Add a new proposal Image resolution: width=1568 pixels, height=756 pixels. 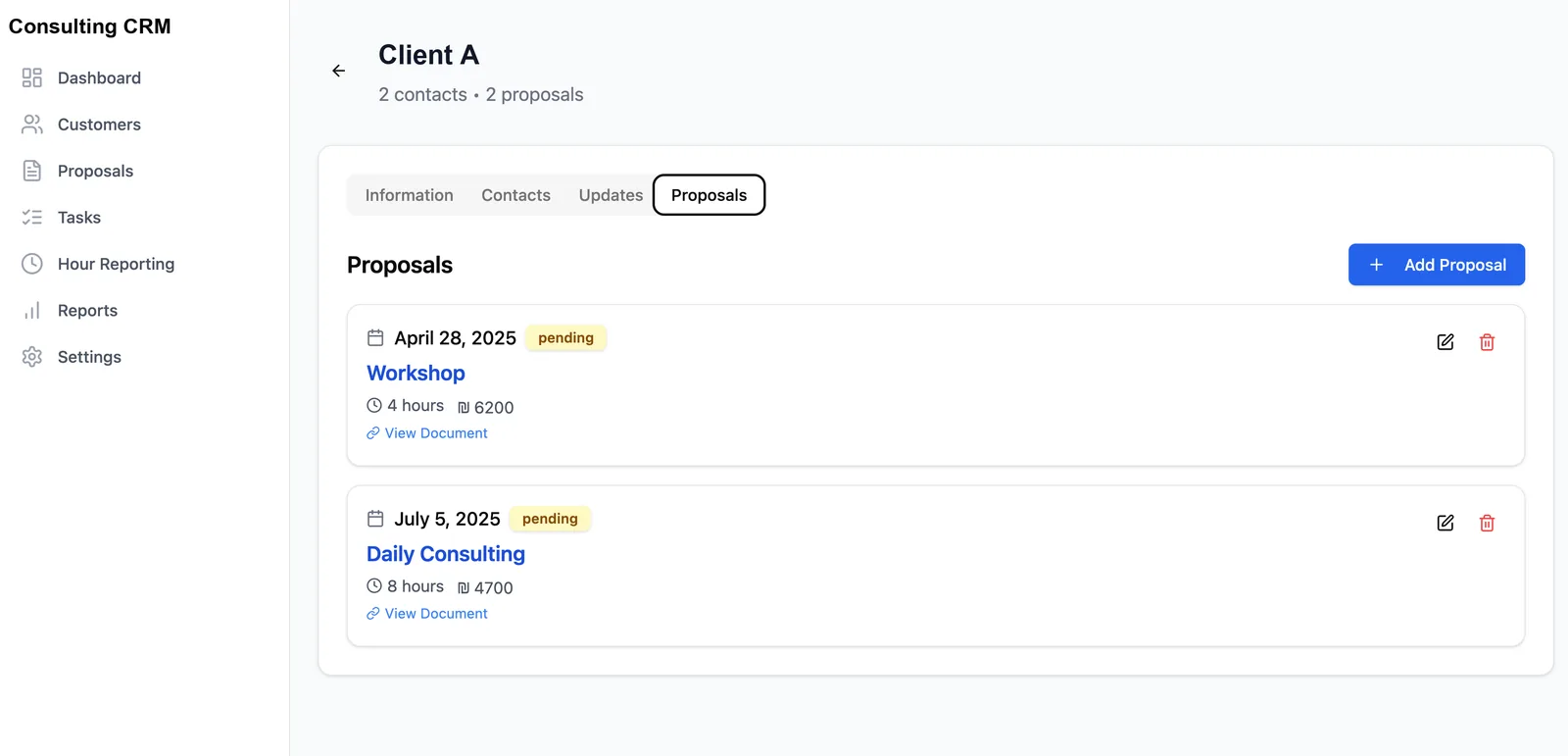point(1436,265)
